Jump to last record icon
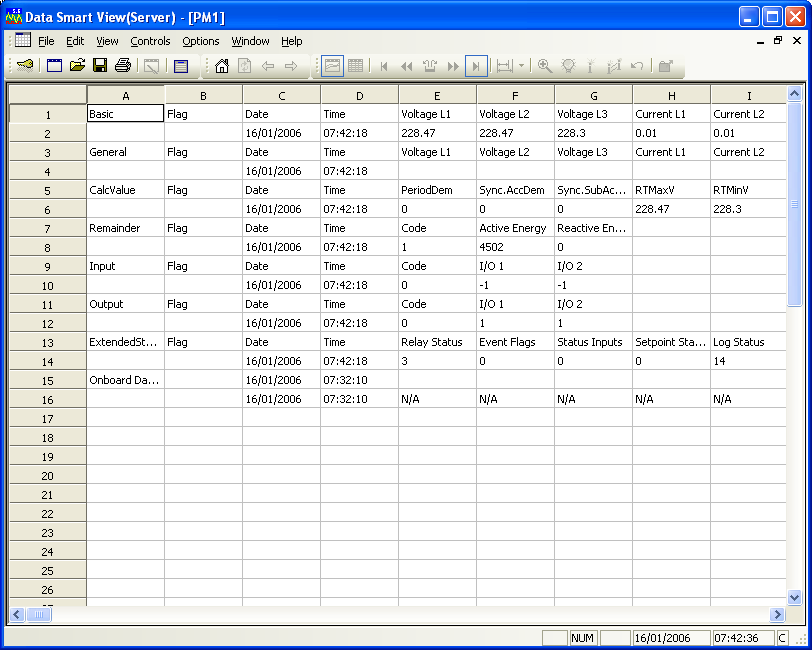 (476, 66)
